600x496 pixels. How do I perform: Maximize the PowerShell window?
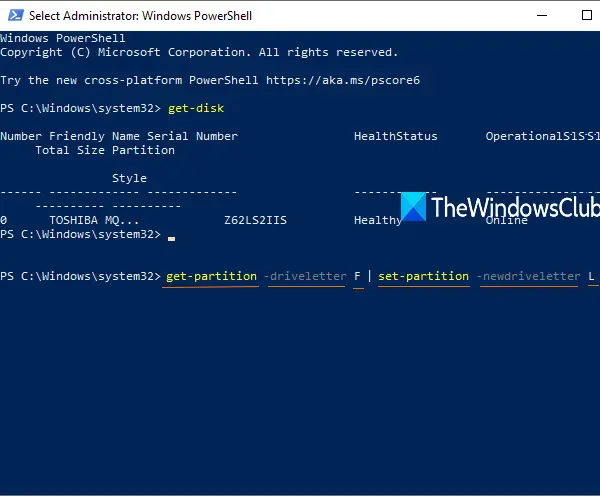click(x=587, y=15)
